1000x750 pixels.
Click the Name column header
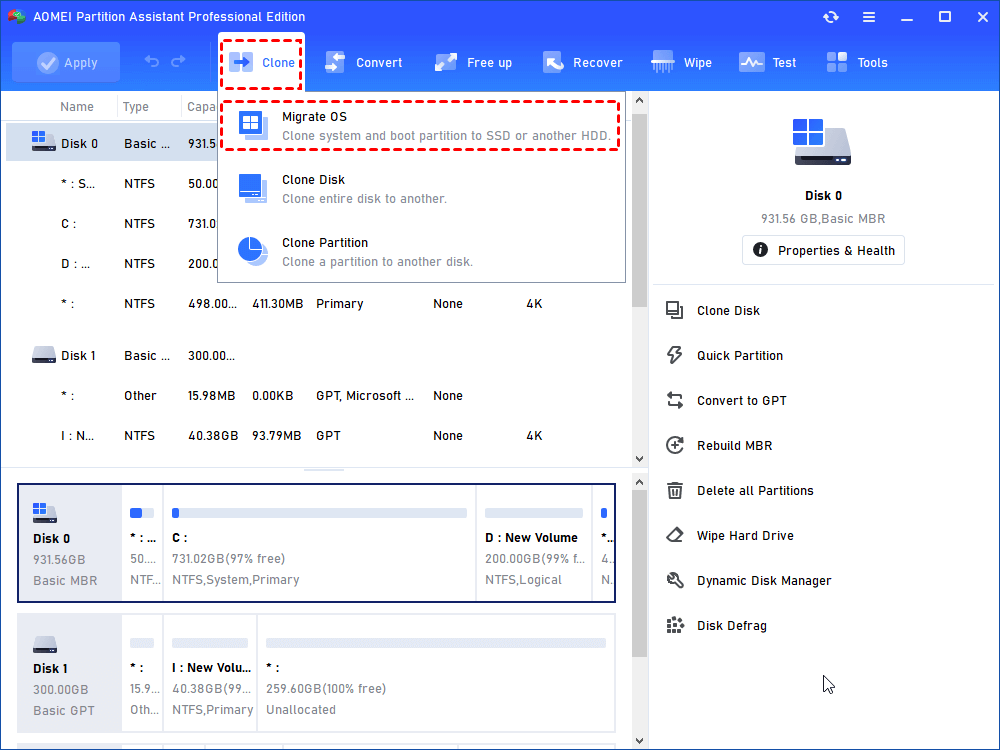[77, 107]
